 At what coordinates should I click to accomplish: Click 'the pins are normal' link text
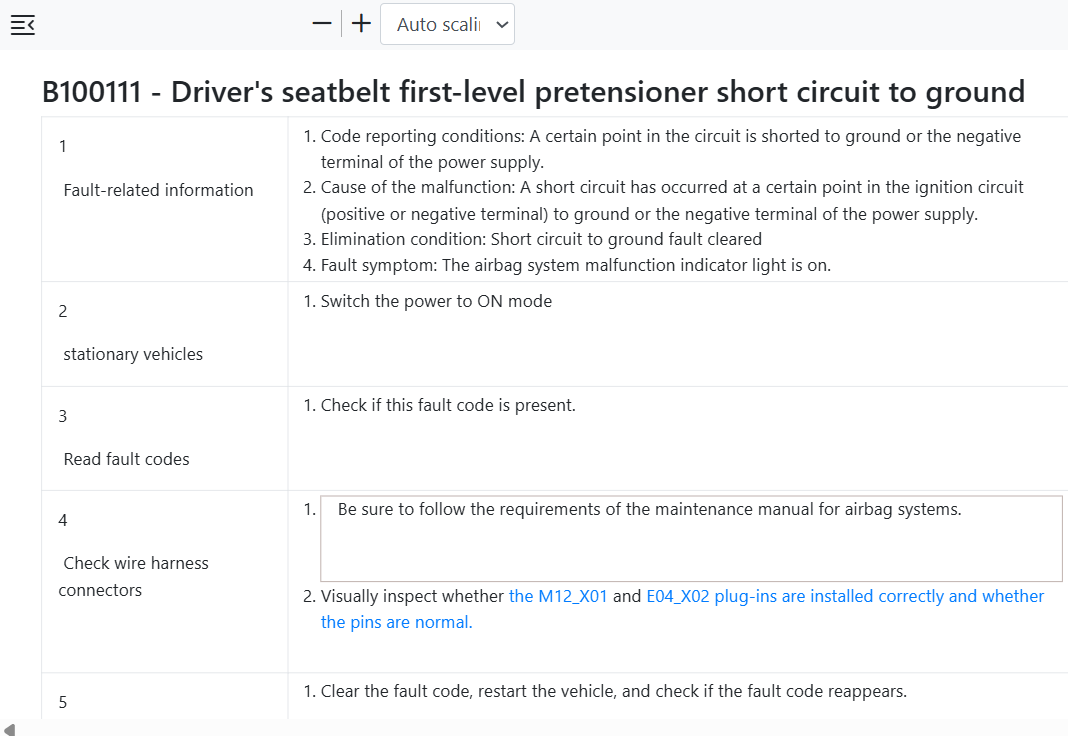point(396,622)
